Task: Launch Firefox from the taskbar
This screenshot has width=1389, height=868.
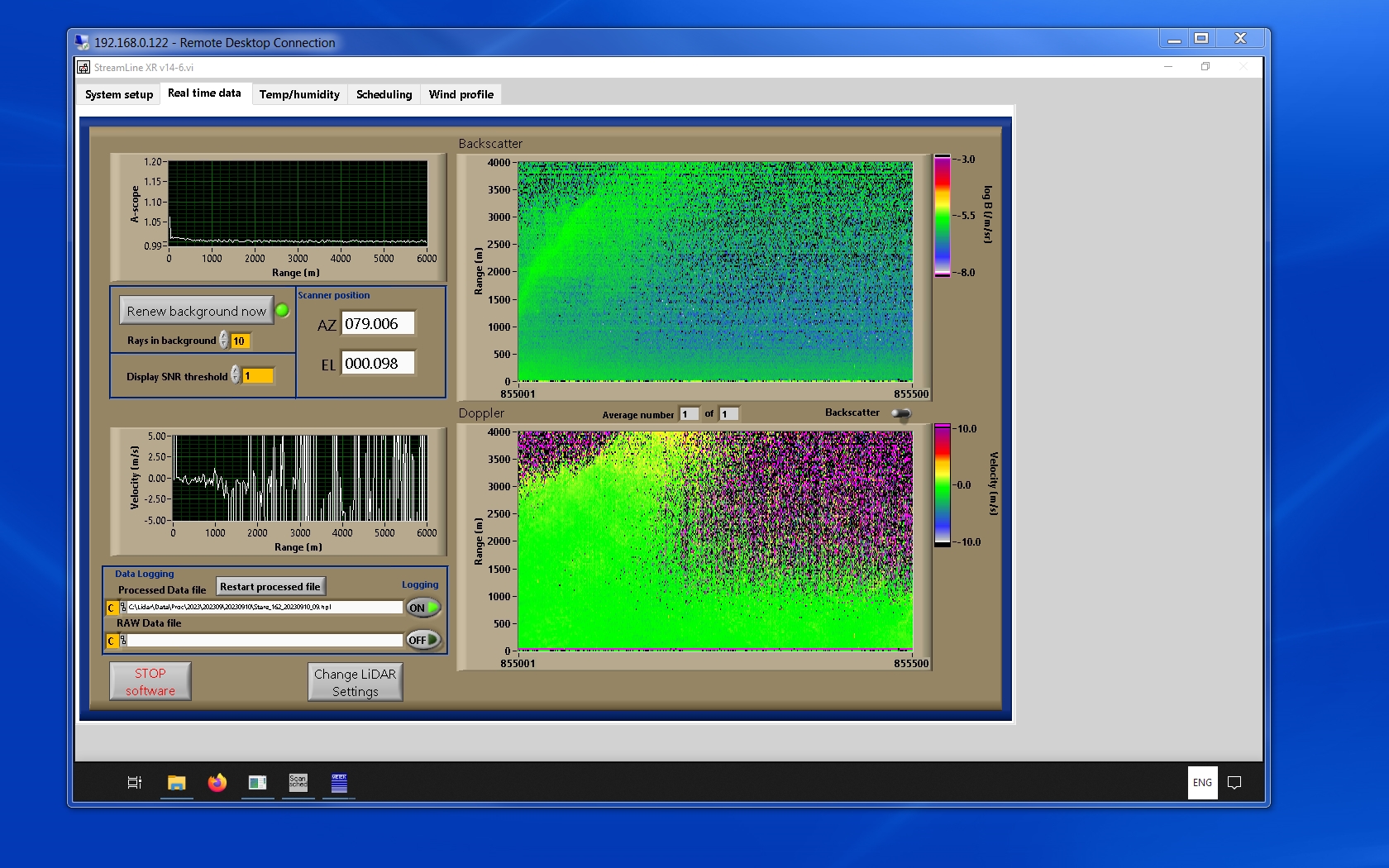Action: click(217, 782)
